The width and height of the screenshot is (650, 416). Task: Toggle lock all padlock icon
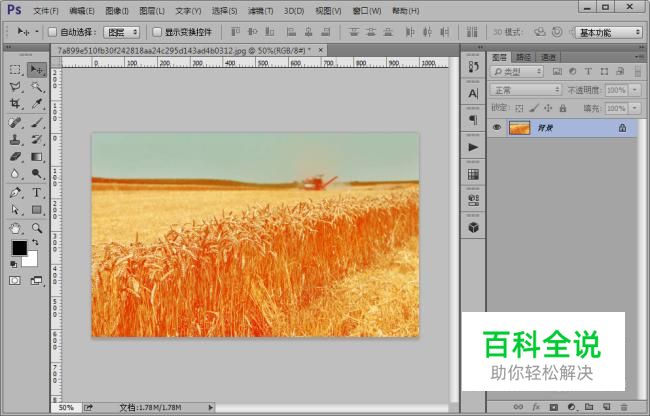[x=563, y=109]
